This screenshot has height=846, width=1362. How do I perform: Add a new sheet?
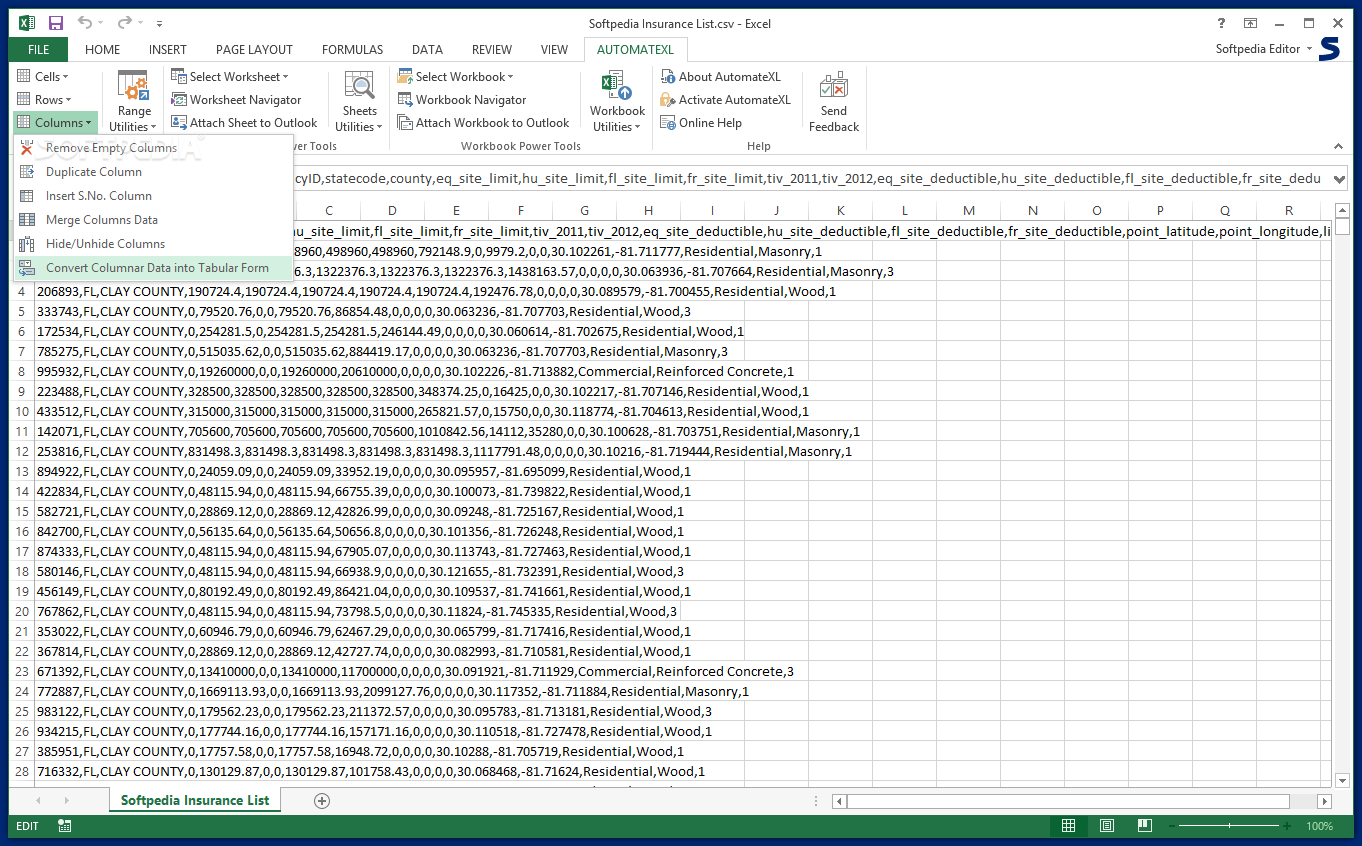pos(322,800)
